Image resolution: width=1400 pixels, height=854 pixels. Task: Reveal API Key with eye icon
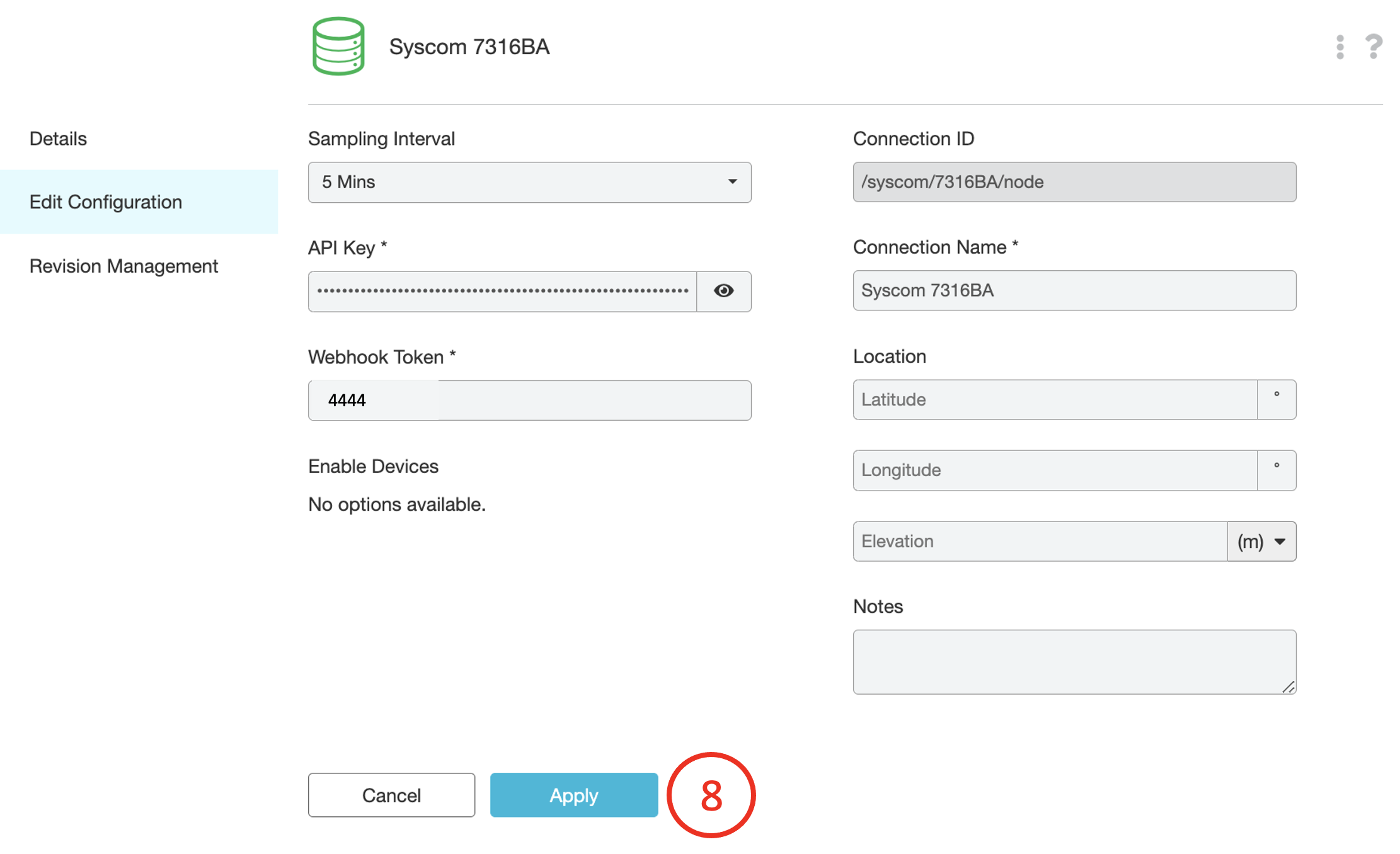click(x=723, y=291)
